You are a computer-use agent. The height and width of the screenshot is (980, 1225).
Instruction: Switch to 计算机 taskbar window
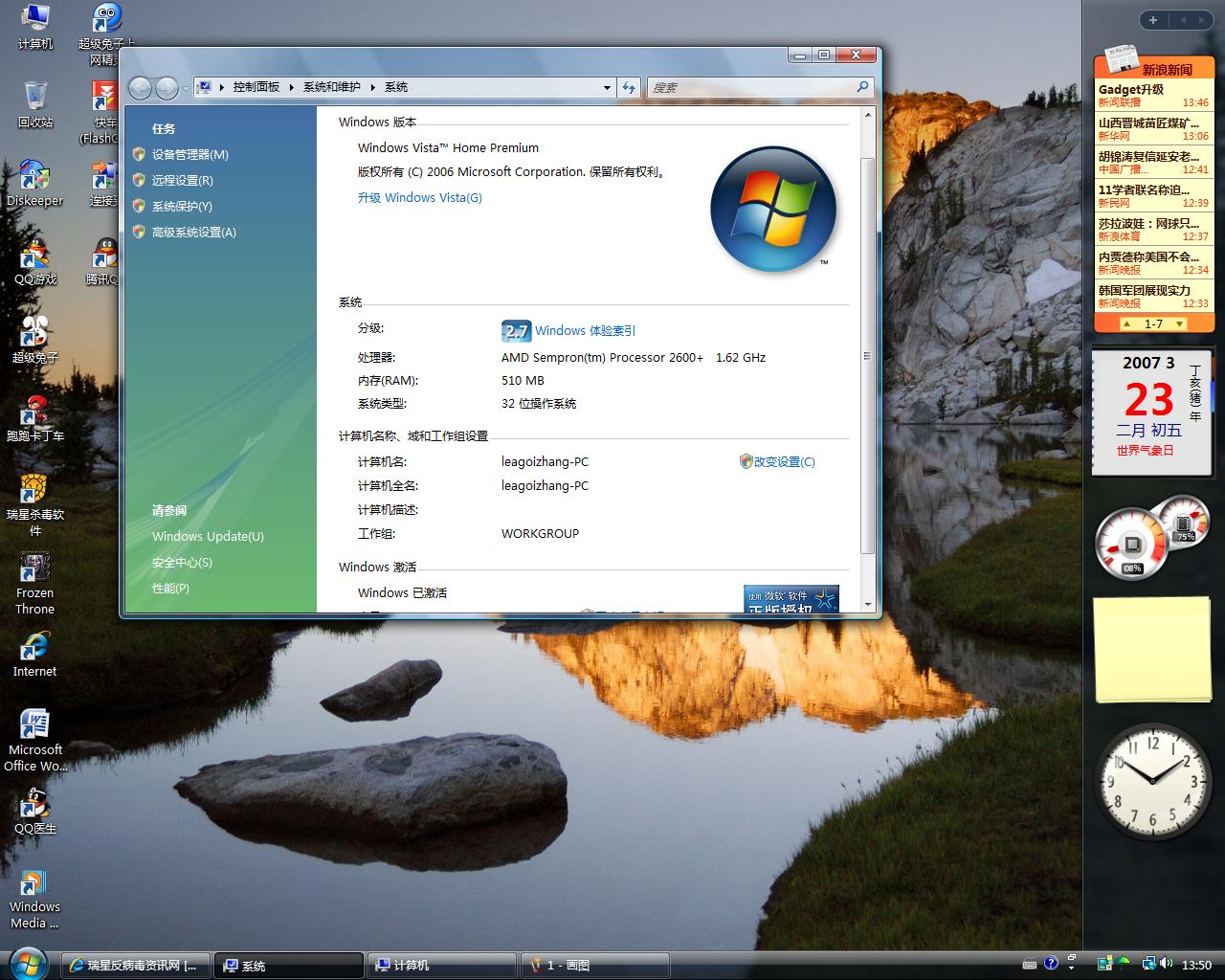442,965
